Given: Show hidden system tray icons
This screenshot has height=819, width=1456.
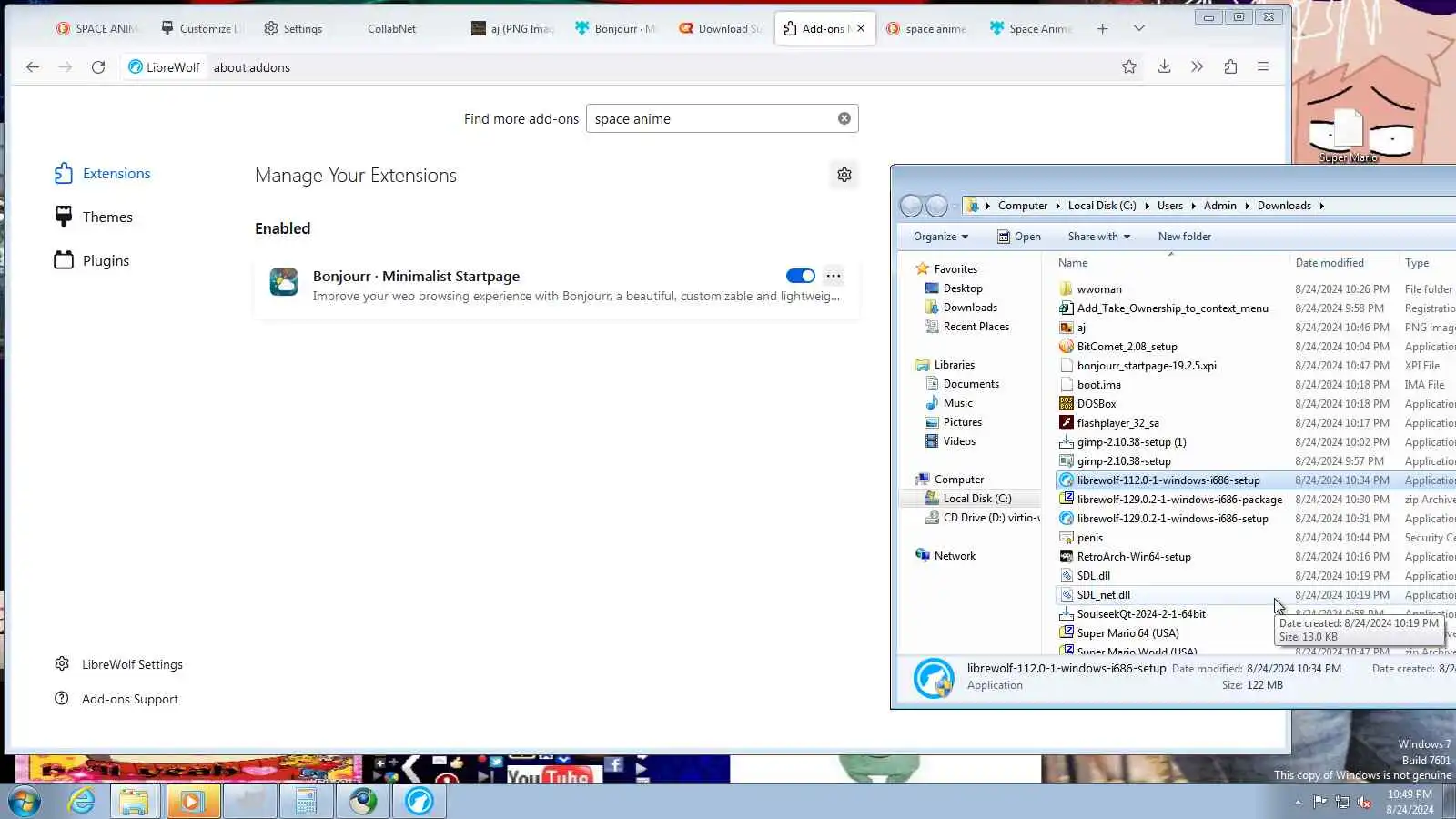Looking at the screenshot, I should 1298,802.
